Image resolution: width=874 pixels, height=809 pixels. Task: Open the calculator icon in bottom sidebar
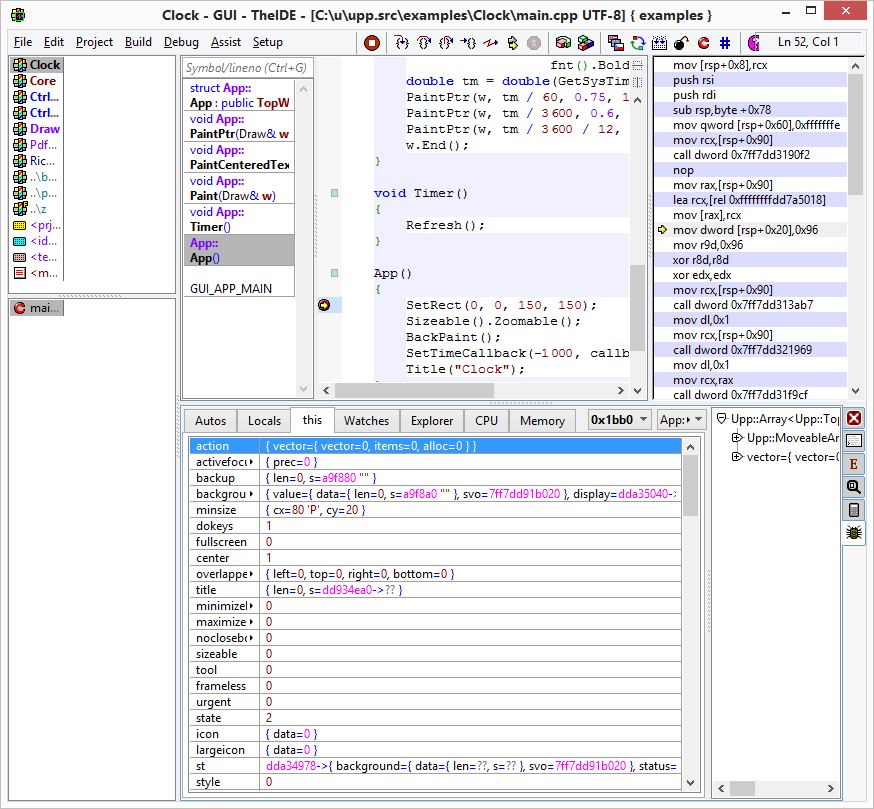[x=854, y=510]
